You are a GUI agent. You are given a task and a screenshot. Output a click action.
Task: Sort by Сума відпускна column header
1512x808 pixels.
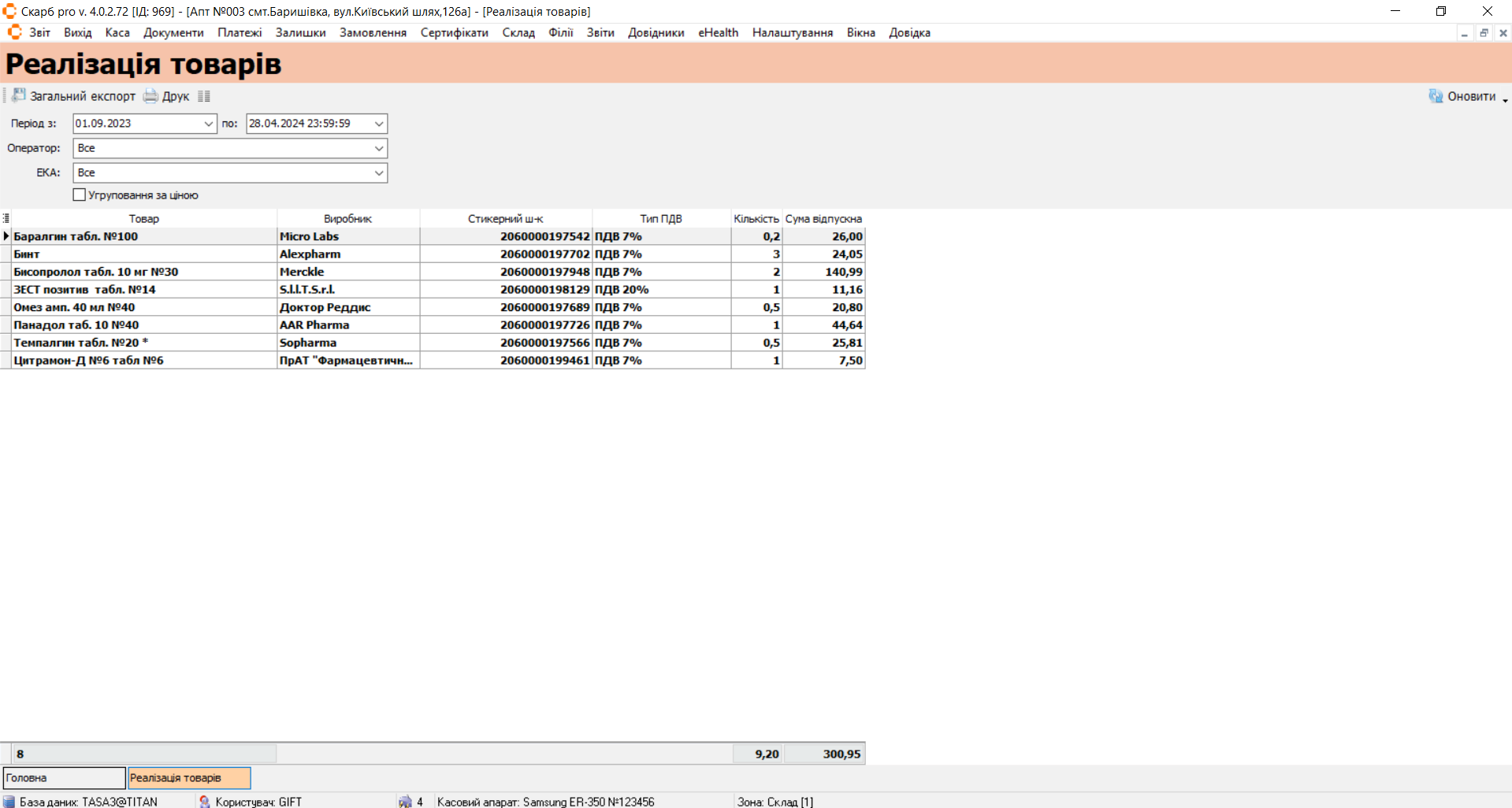823,218
